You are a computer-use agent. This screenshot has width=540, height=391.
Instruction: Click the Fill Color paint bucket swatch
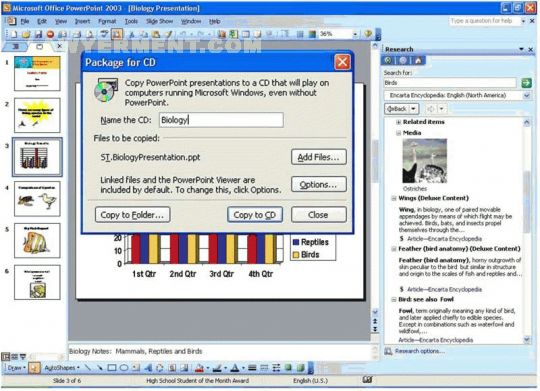point(200,368)
